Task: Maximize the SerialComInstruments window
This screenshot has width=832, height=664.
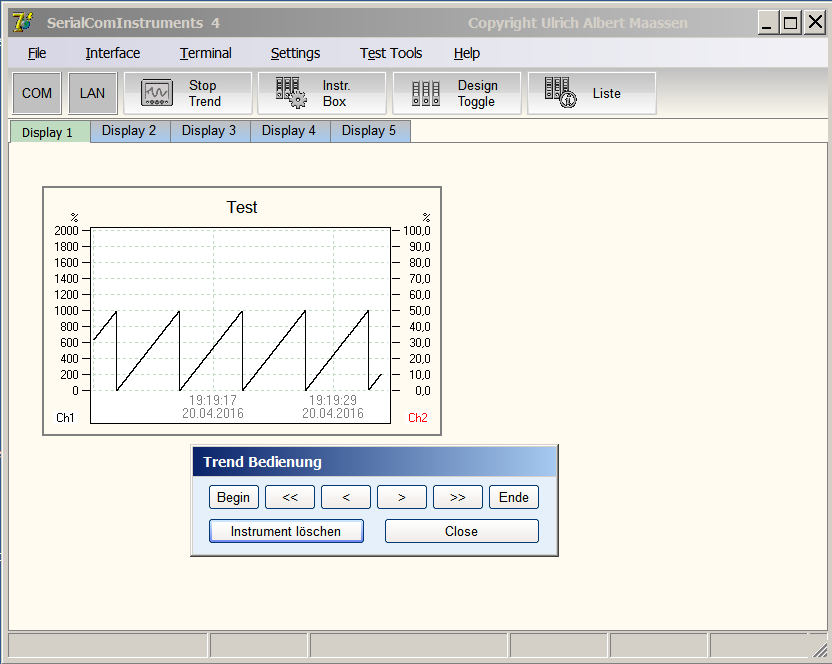Action: coord(791,23)
